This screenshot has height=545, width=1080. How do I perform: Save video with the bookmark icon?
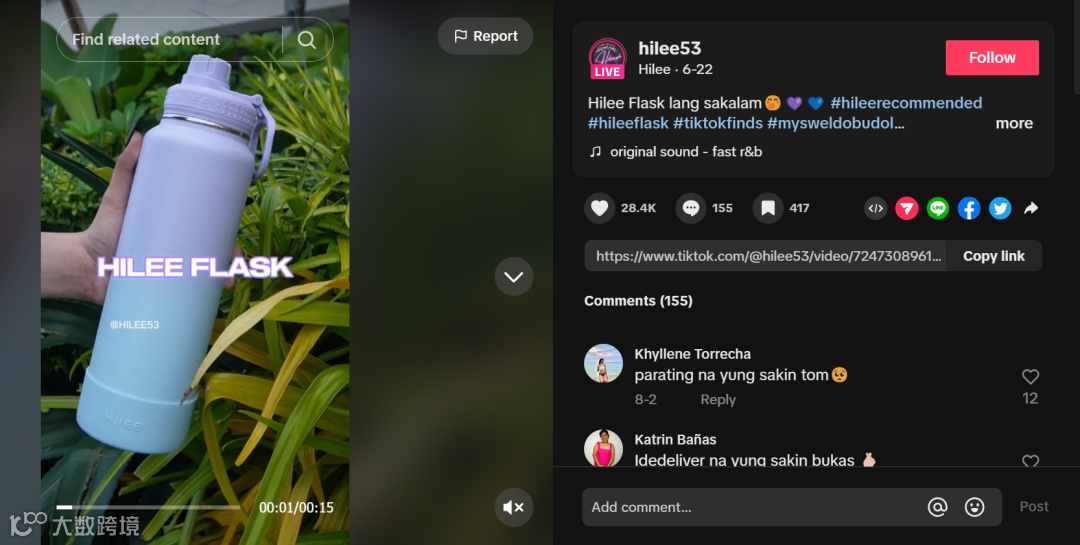(767, 208)
